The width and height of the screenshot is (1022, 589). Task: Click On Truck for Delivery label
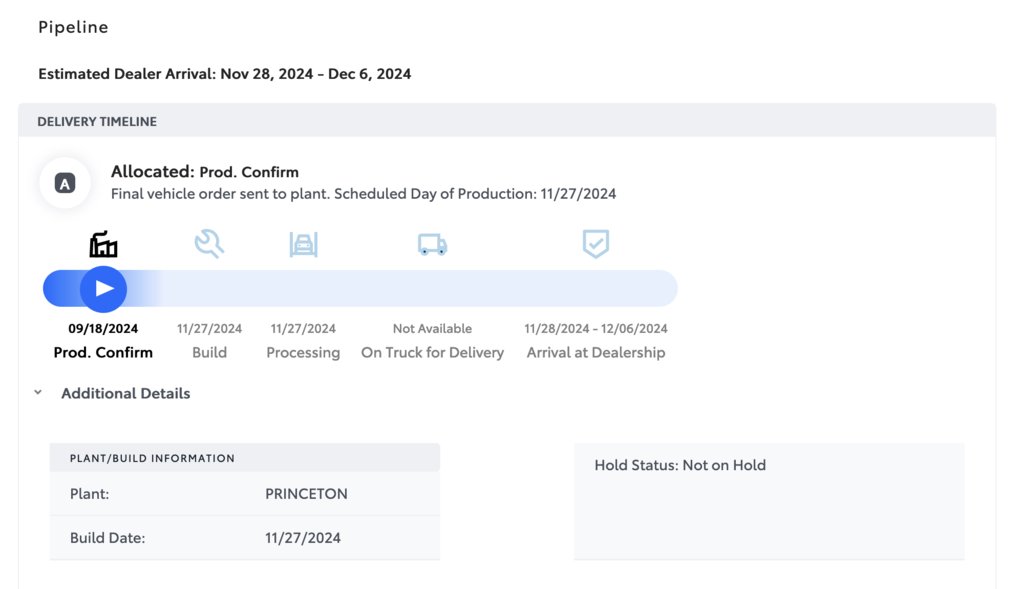[x=432, y=352]
